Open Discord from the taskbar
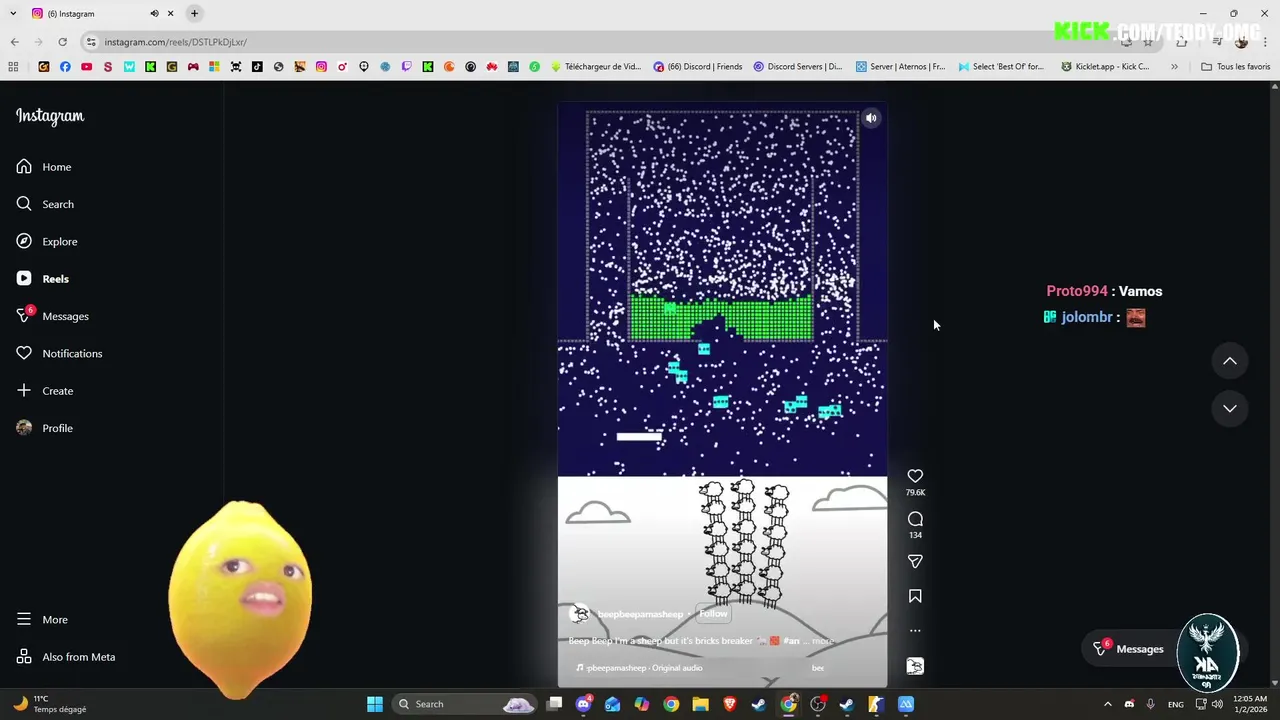The image size is (1280, 720). (x=584, y=704)
